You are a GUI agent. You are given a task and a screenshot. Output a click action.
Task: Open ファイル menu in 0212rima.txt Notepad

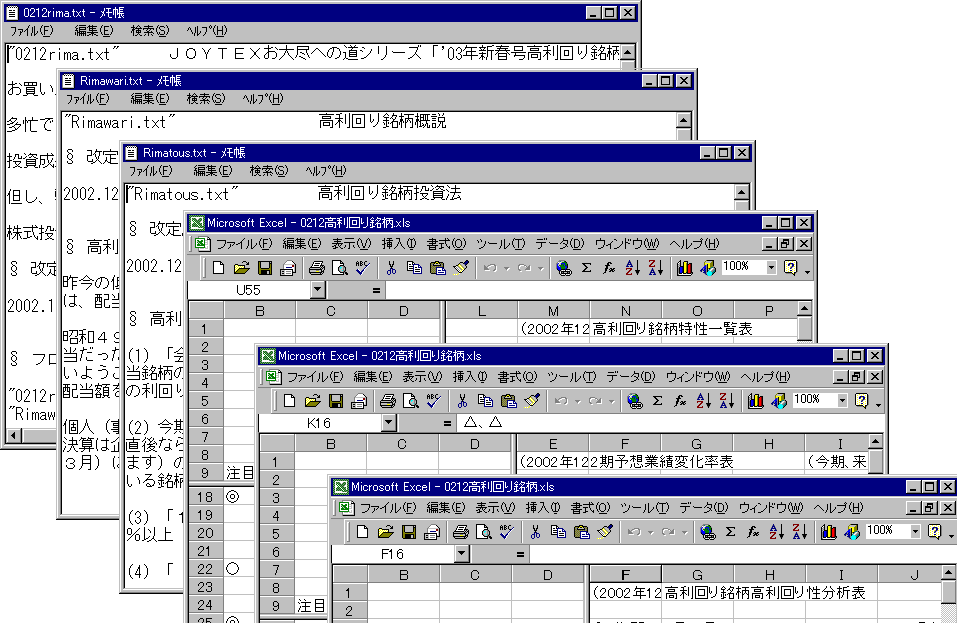coord(32,31)
